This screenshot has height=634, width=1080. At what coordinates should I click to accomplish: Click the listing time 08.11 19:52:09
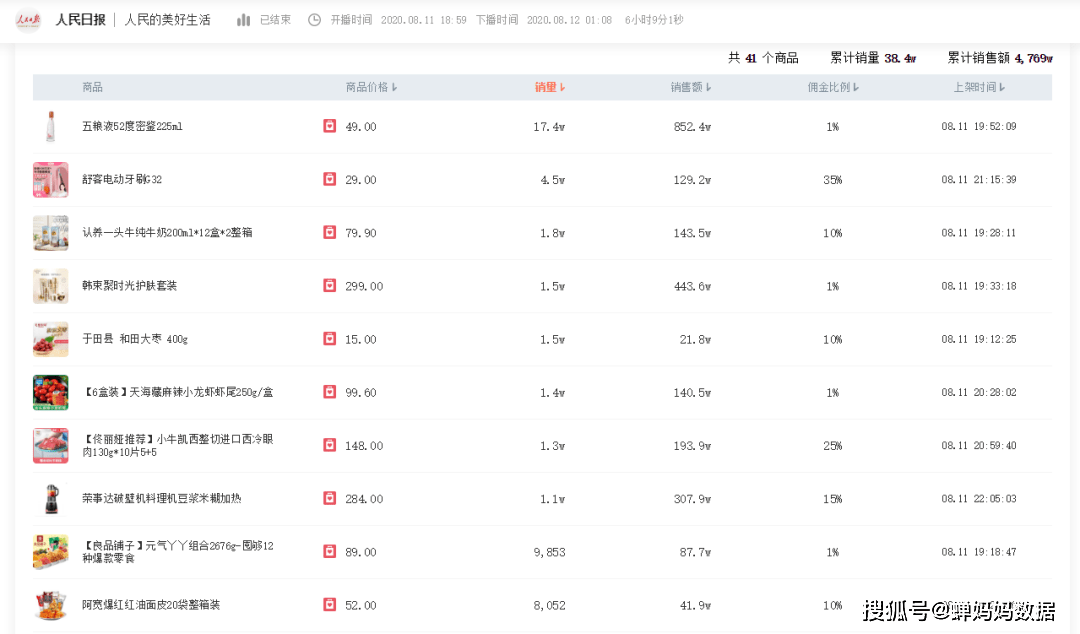coord(979,126)
